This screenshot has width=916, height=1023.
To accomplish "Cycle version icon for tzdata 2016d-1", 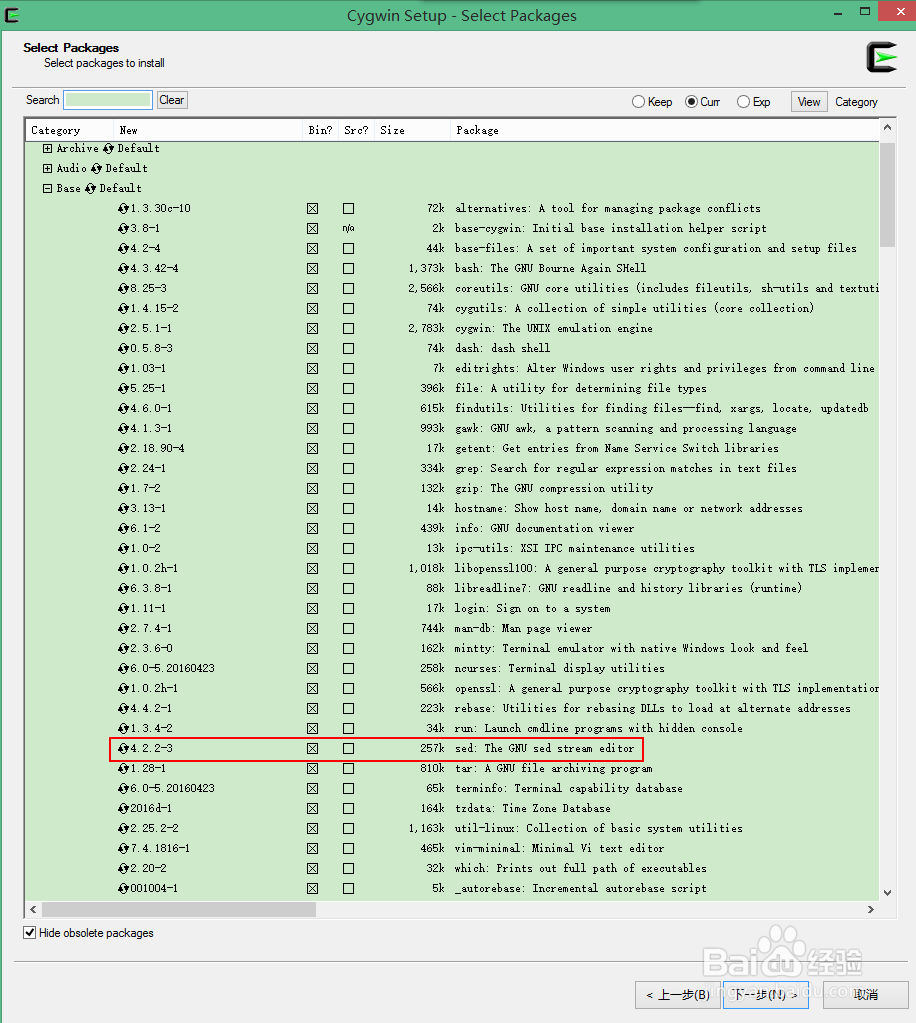I will pyautogui.click(x=123, y=808).
